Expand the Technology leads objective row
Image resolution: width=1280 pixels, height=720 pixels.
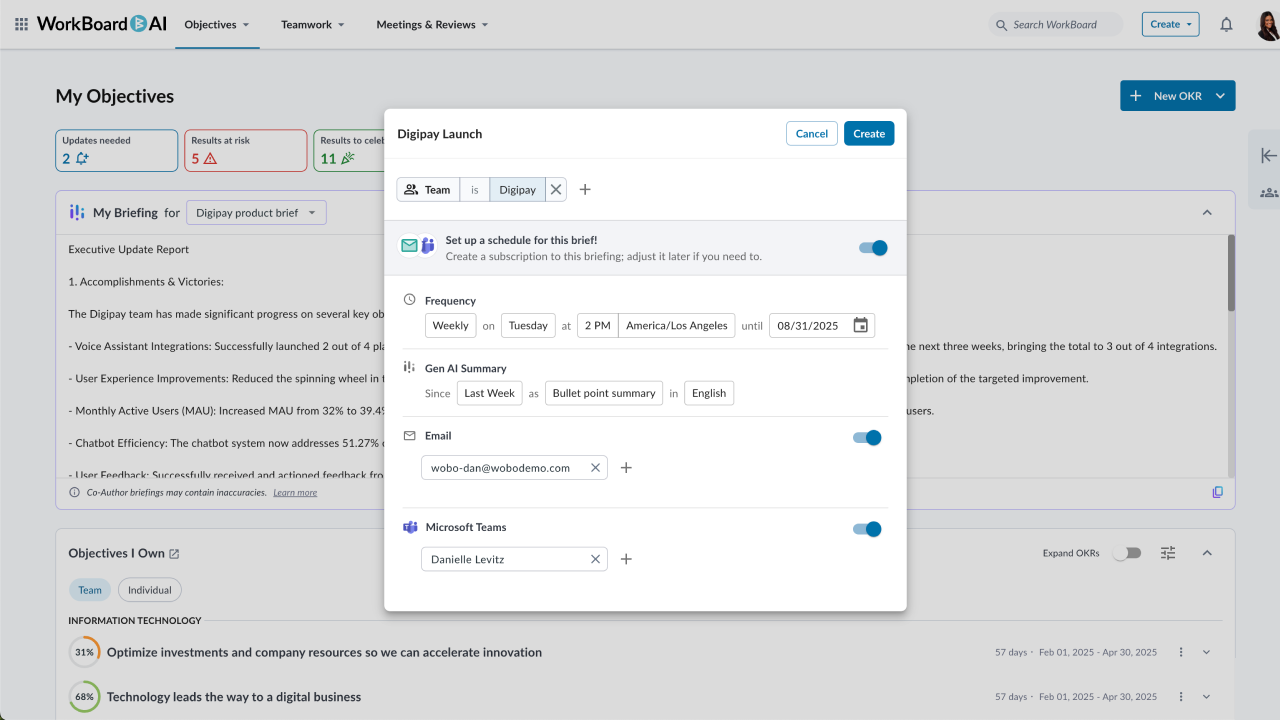point(1206,697)
